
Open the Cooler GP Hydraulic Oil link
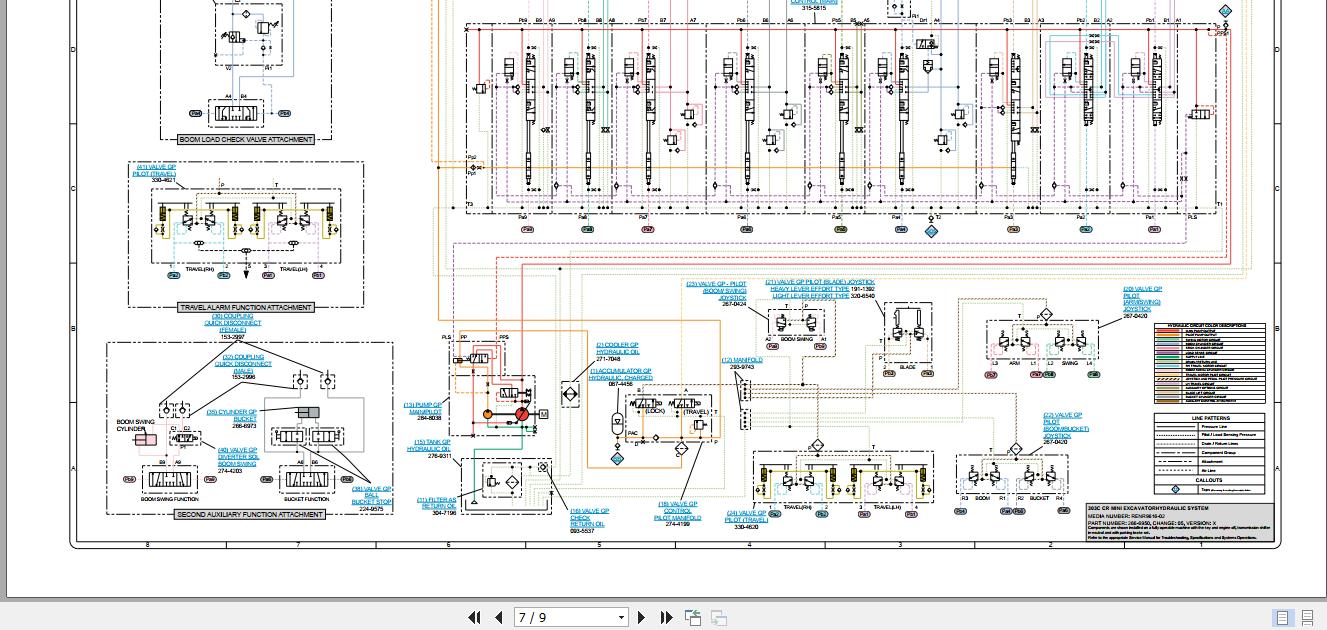point(616,349)
